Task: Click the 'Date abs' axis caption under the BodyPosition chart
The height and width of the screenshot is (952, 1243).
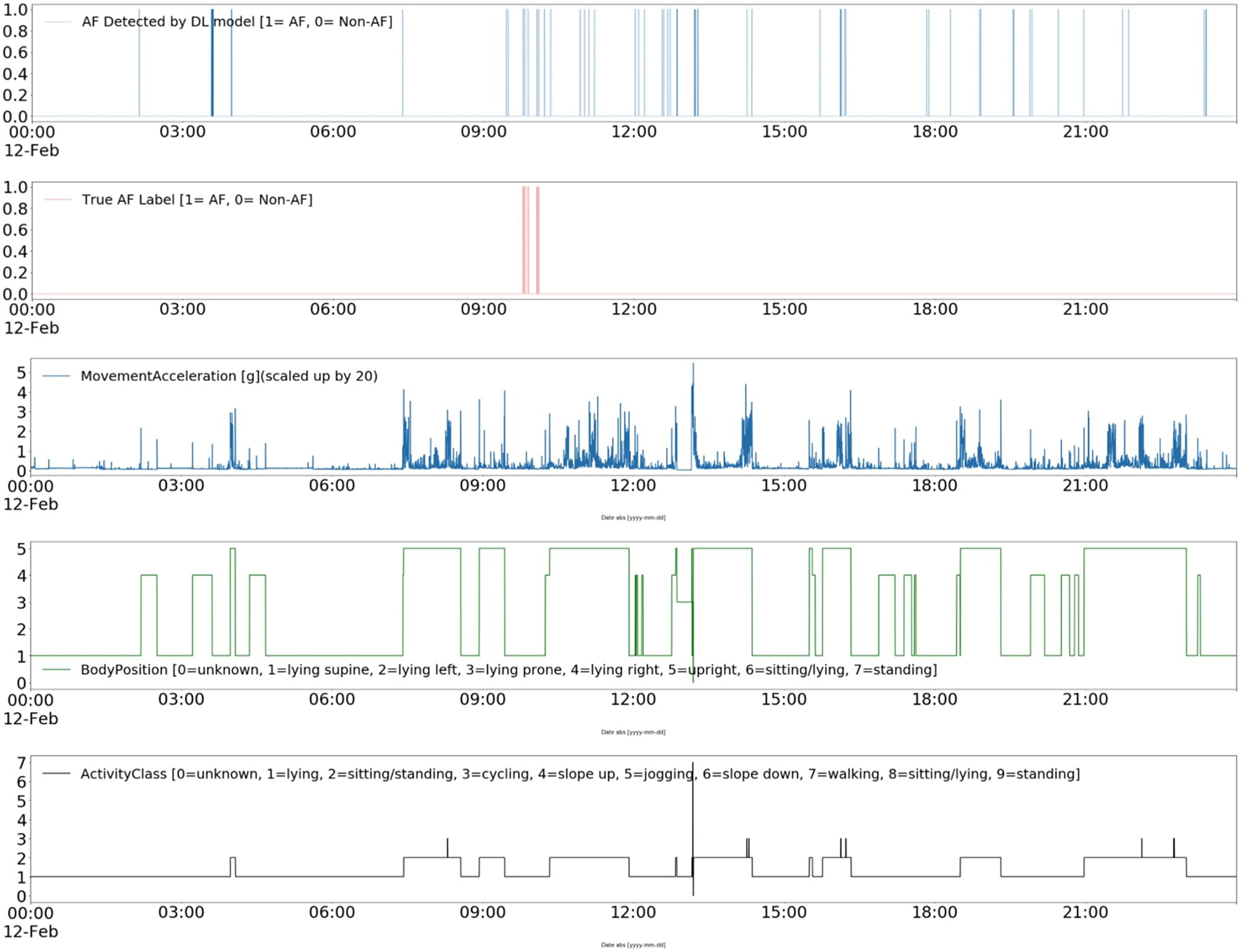Action: 633,732
